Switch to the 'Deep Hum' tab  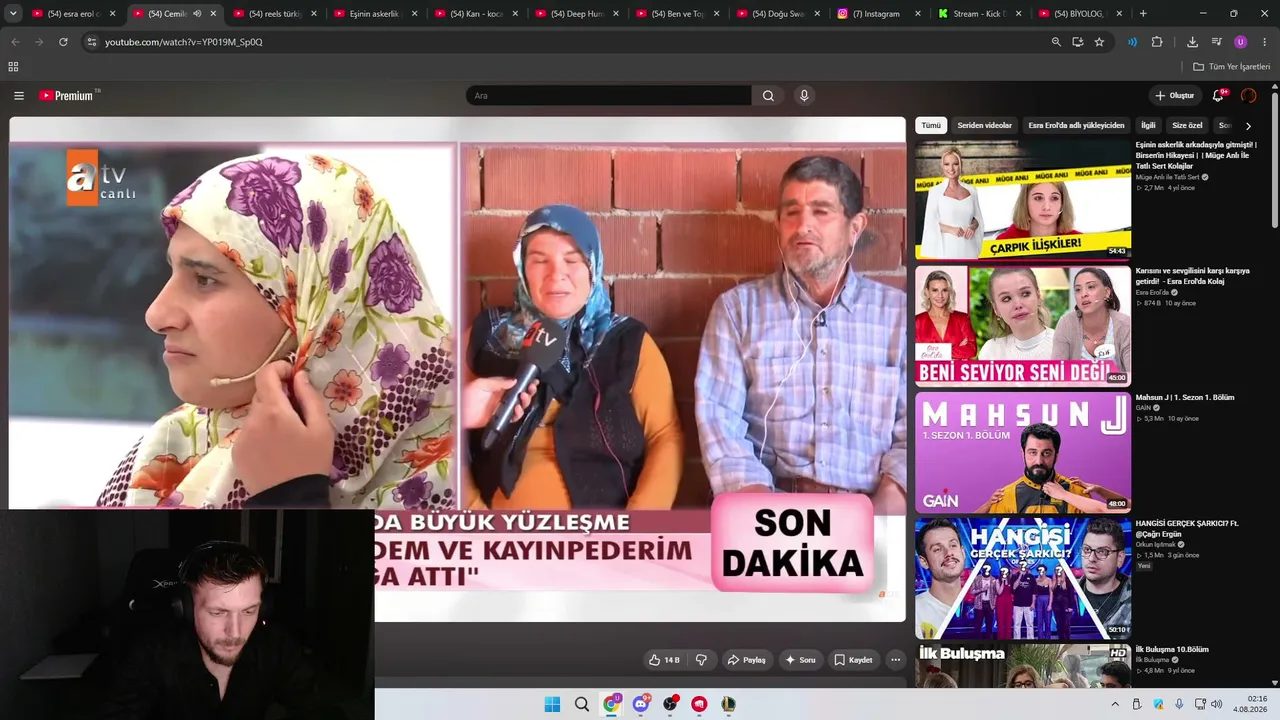tap(576, 14)
